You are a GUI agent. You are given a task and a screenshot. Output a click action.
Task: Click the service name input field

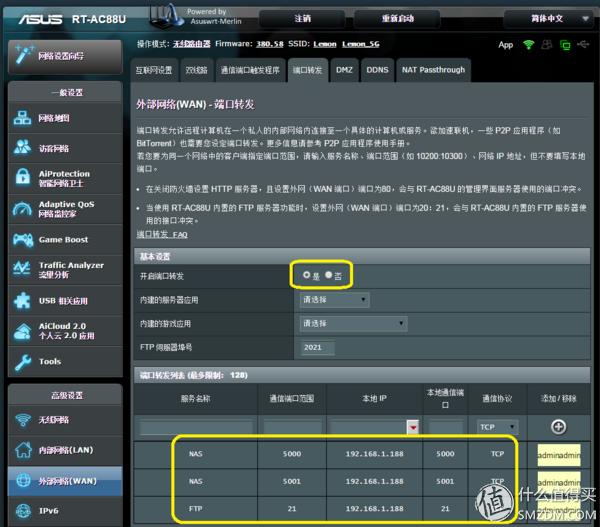[196, 427]
